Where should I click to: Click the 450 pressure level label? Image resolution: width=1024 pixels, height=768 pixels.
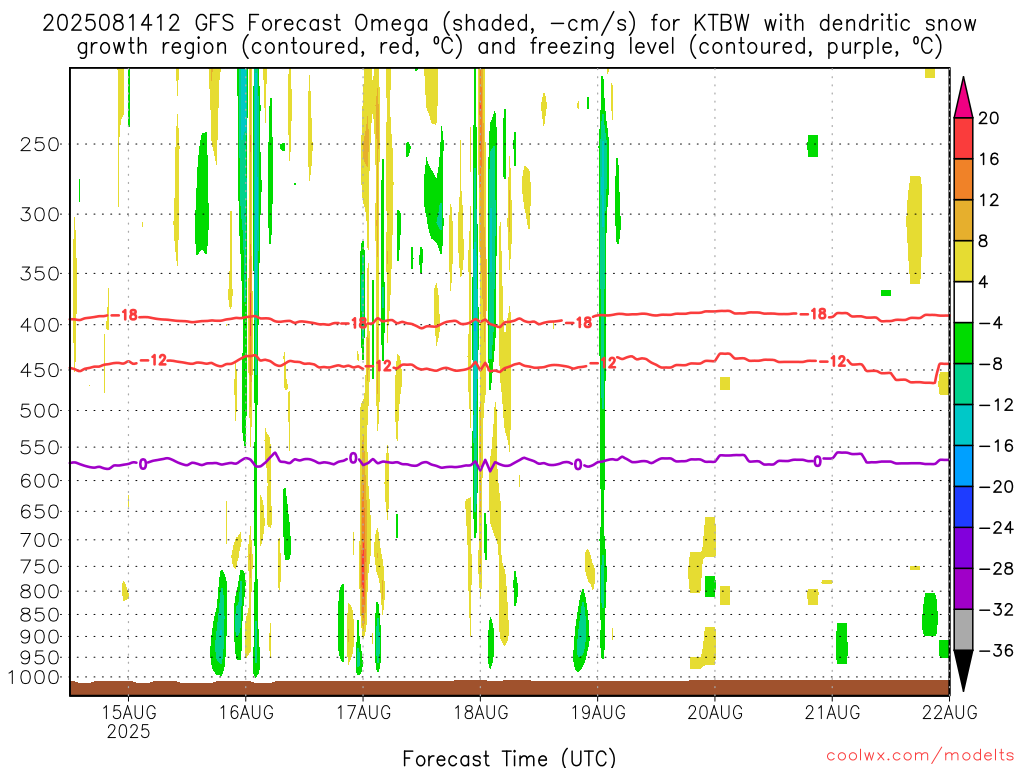(40, 370)
